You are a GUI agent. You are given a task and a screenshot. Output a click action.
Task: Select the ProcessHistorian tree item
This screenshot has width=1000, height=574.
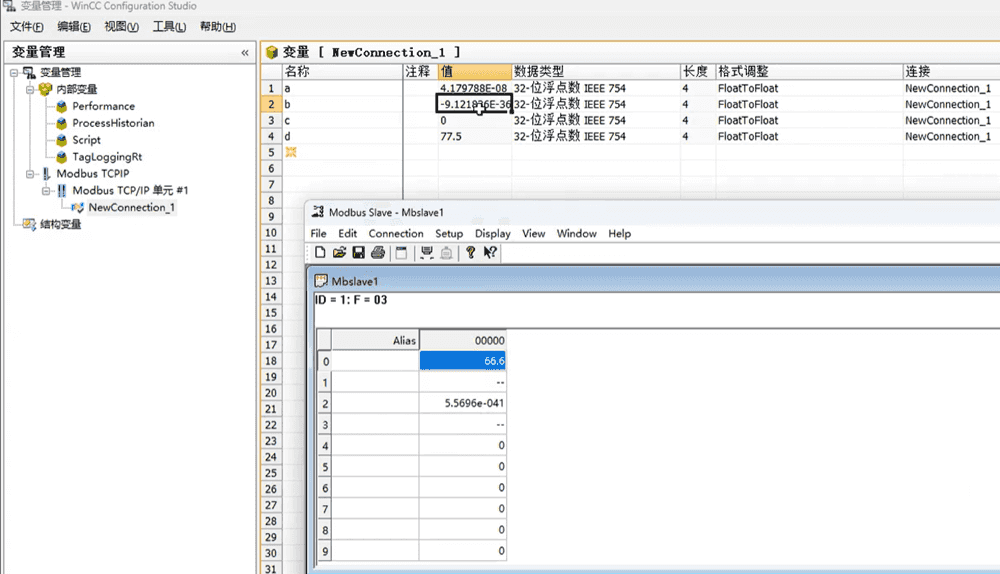pyautogui.click(x=113, y=123)
